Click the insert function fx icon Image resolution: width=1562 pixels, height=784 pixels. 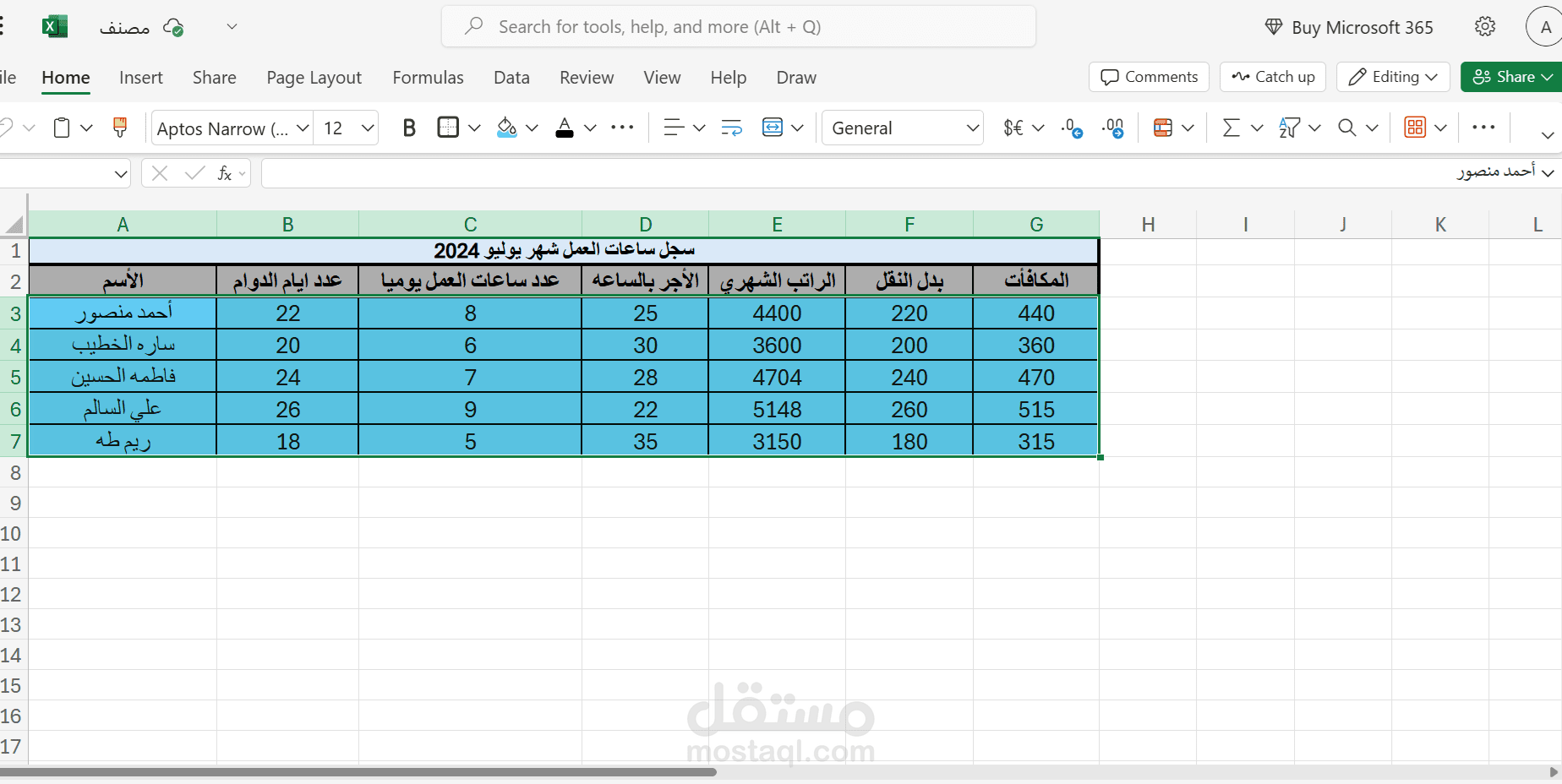[x=225, y=173]
